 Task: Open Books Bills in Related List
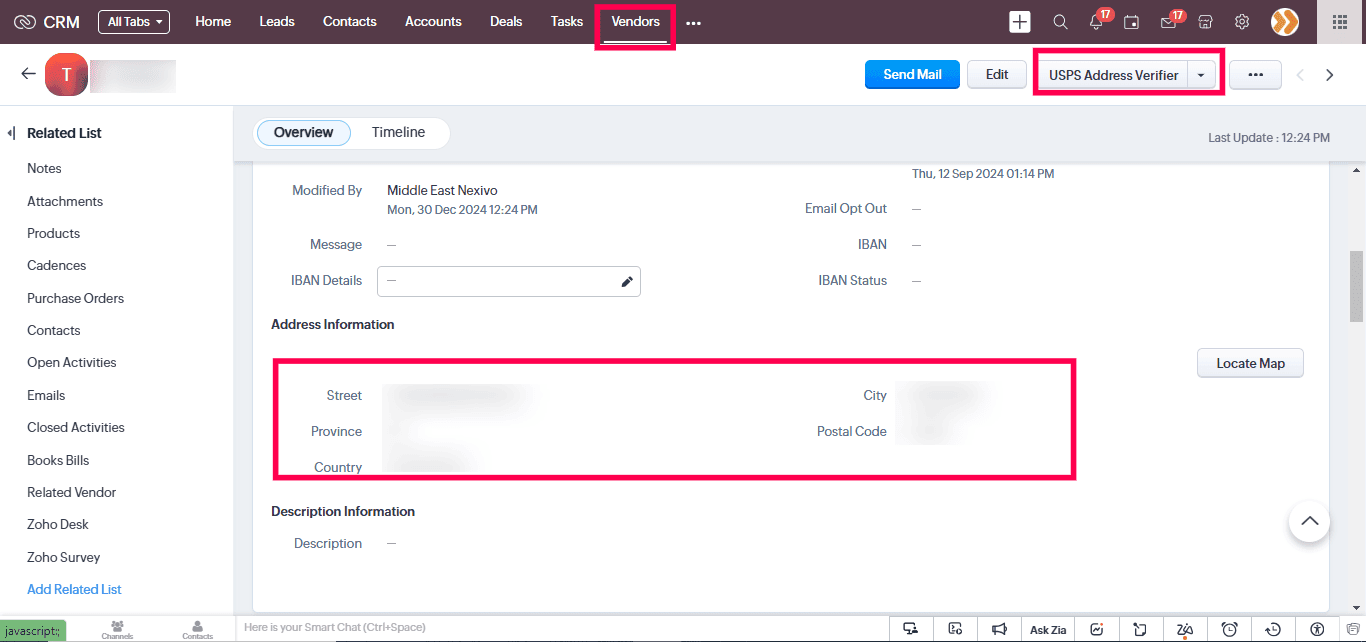[58, 460]
